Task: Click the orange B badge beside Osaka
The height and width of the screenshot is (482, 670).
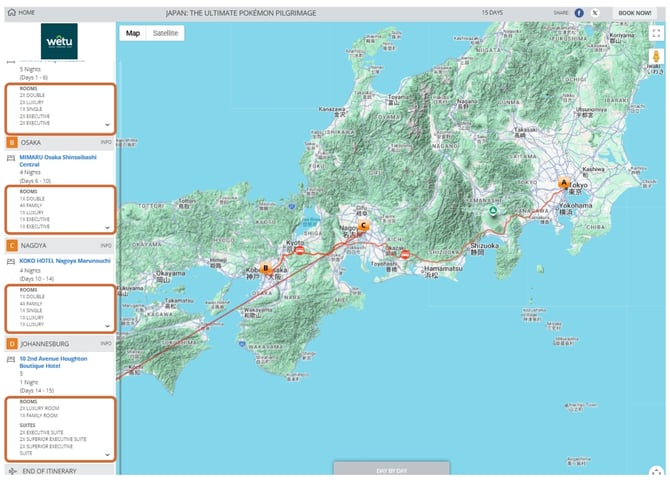Action: (x=12, y=142)
